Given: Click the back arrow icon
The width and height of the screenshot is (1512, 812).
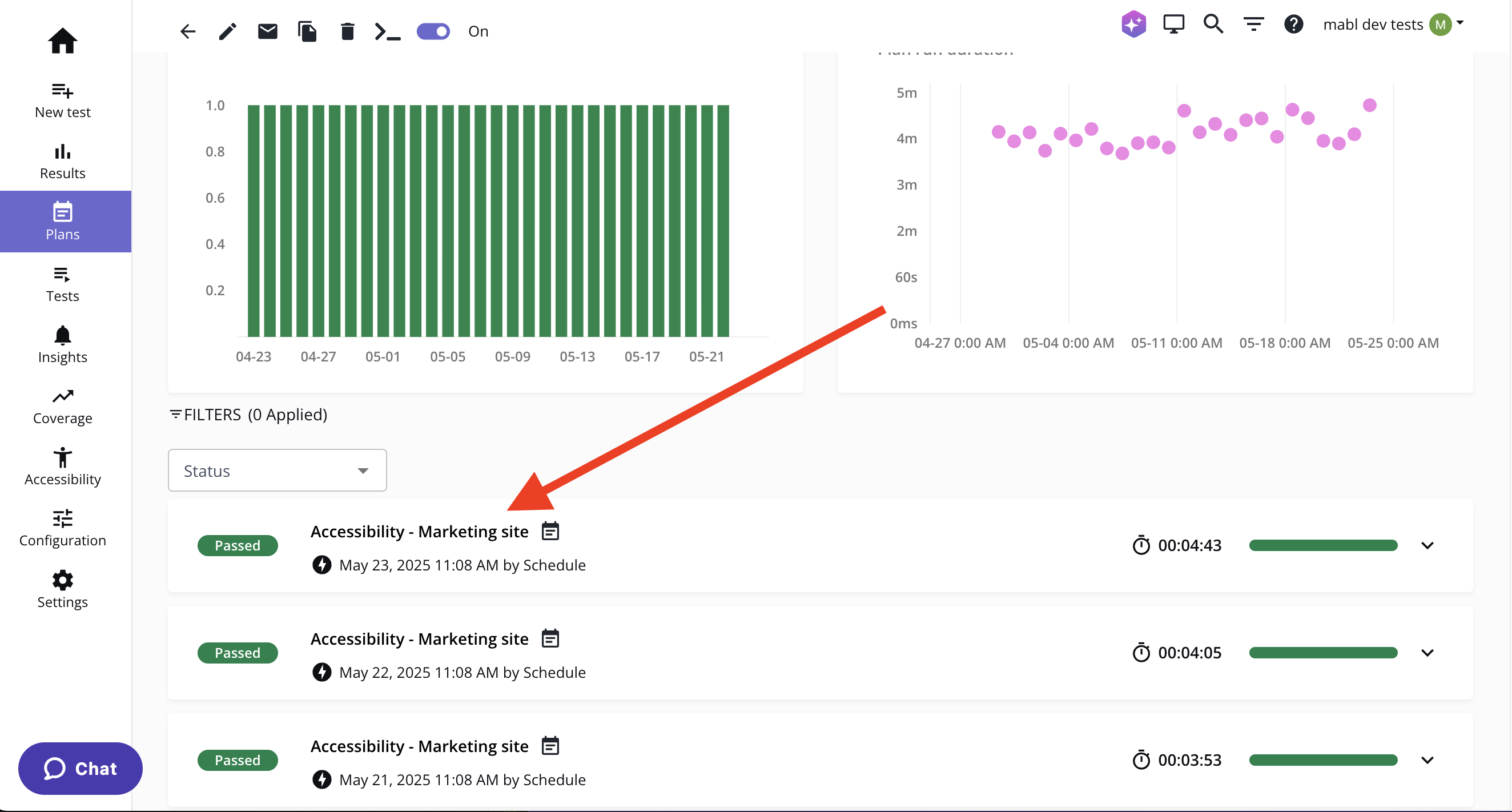Looking at the screenshot, I should pyautogui.click(x=188, y=31).
